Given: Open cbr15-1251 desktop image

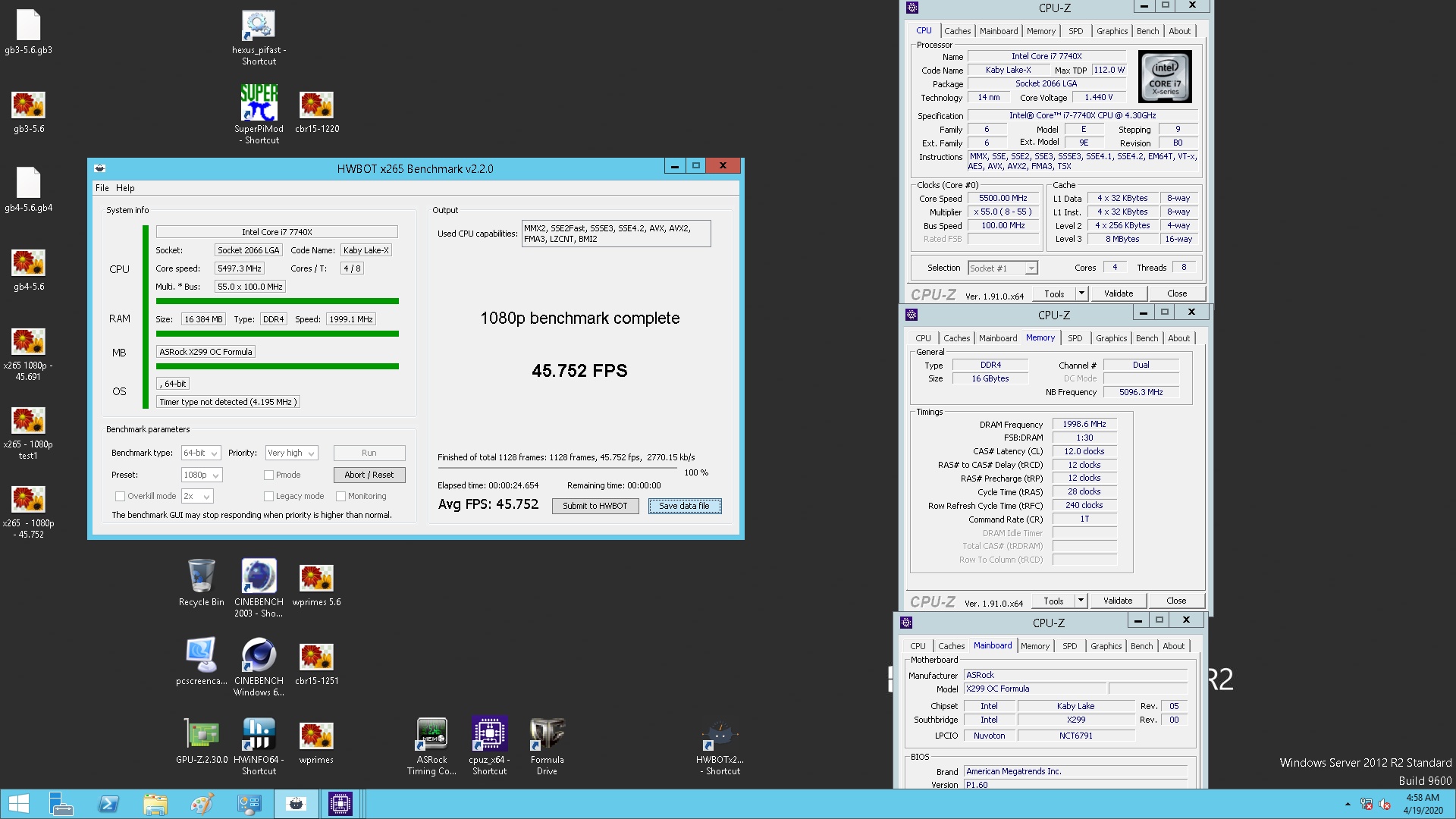Looking at the screenshot, I should click(x=316, y=664).
